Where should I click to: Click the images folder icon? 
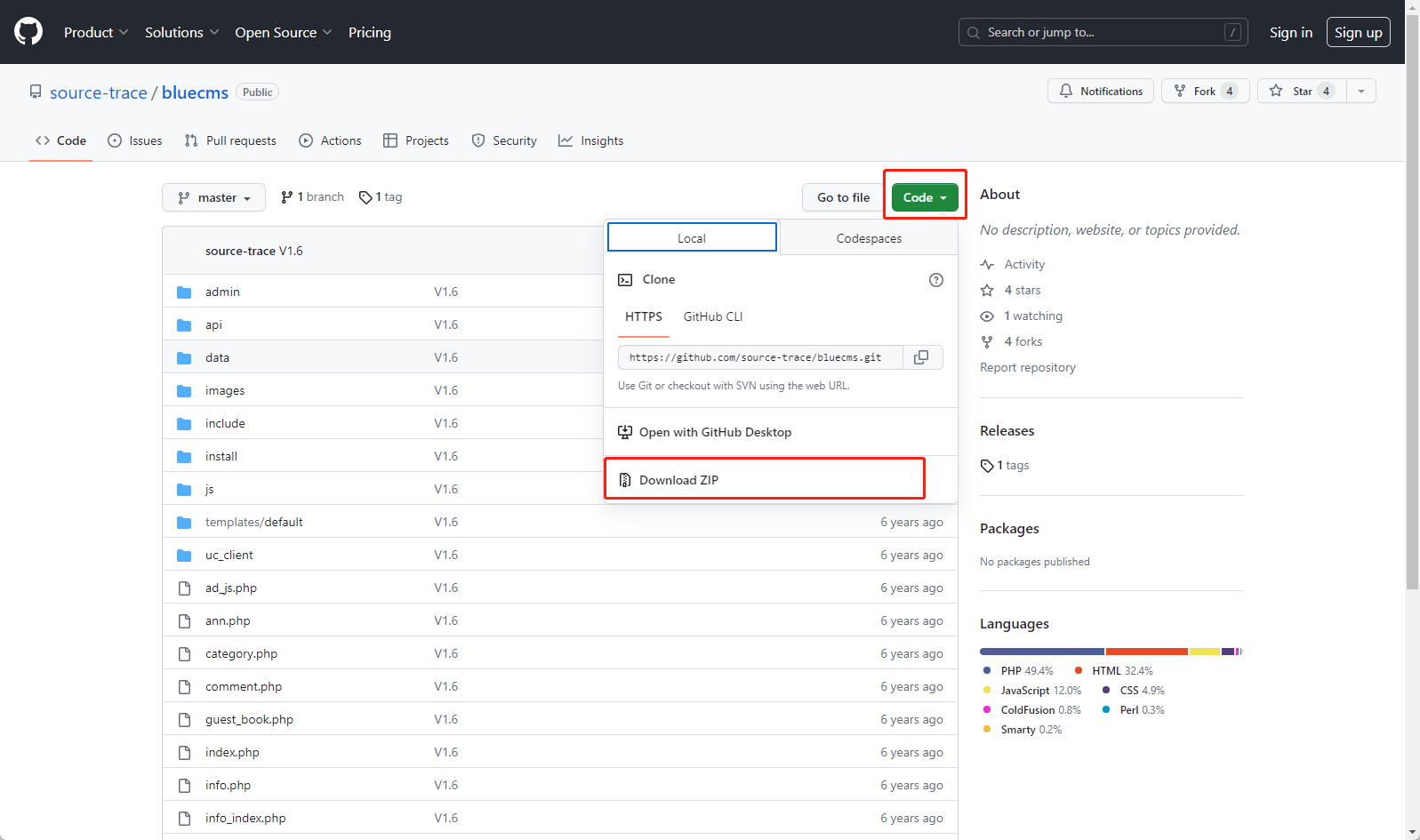click(184, 391)
